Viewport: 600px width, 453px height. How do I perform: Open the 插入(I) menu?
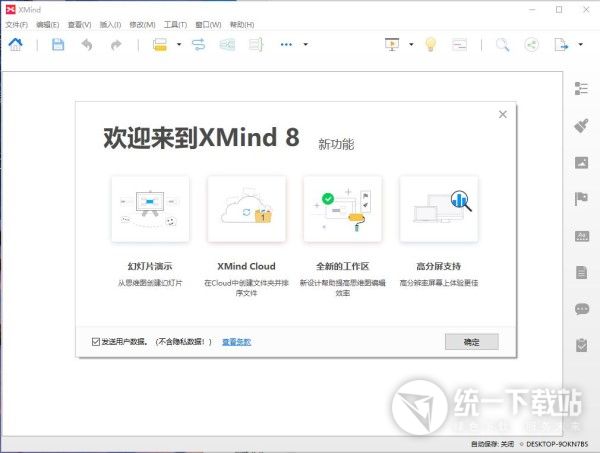point(110,23)
